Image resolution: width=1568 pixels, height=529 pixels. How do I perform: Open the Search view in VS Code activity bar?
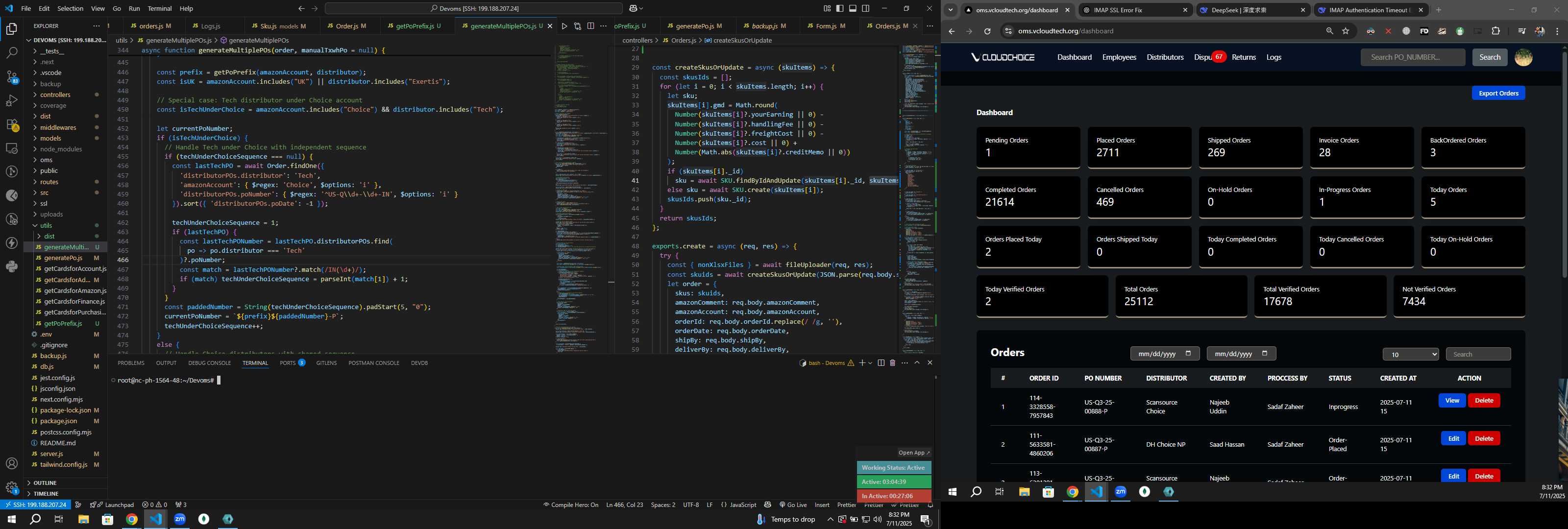(12, 52)
